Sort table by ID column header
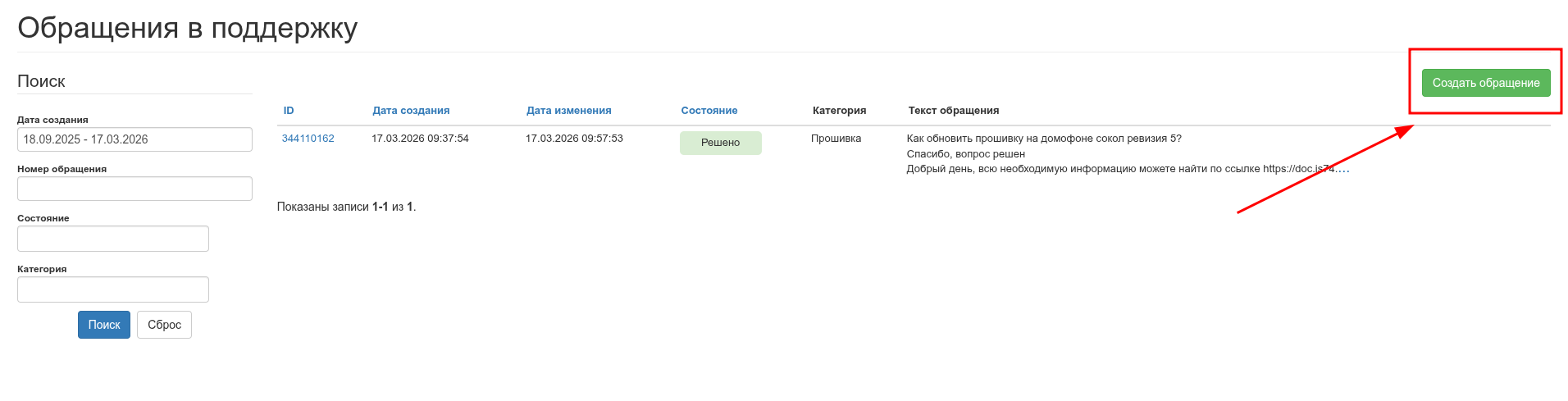 tap(289, 111)
